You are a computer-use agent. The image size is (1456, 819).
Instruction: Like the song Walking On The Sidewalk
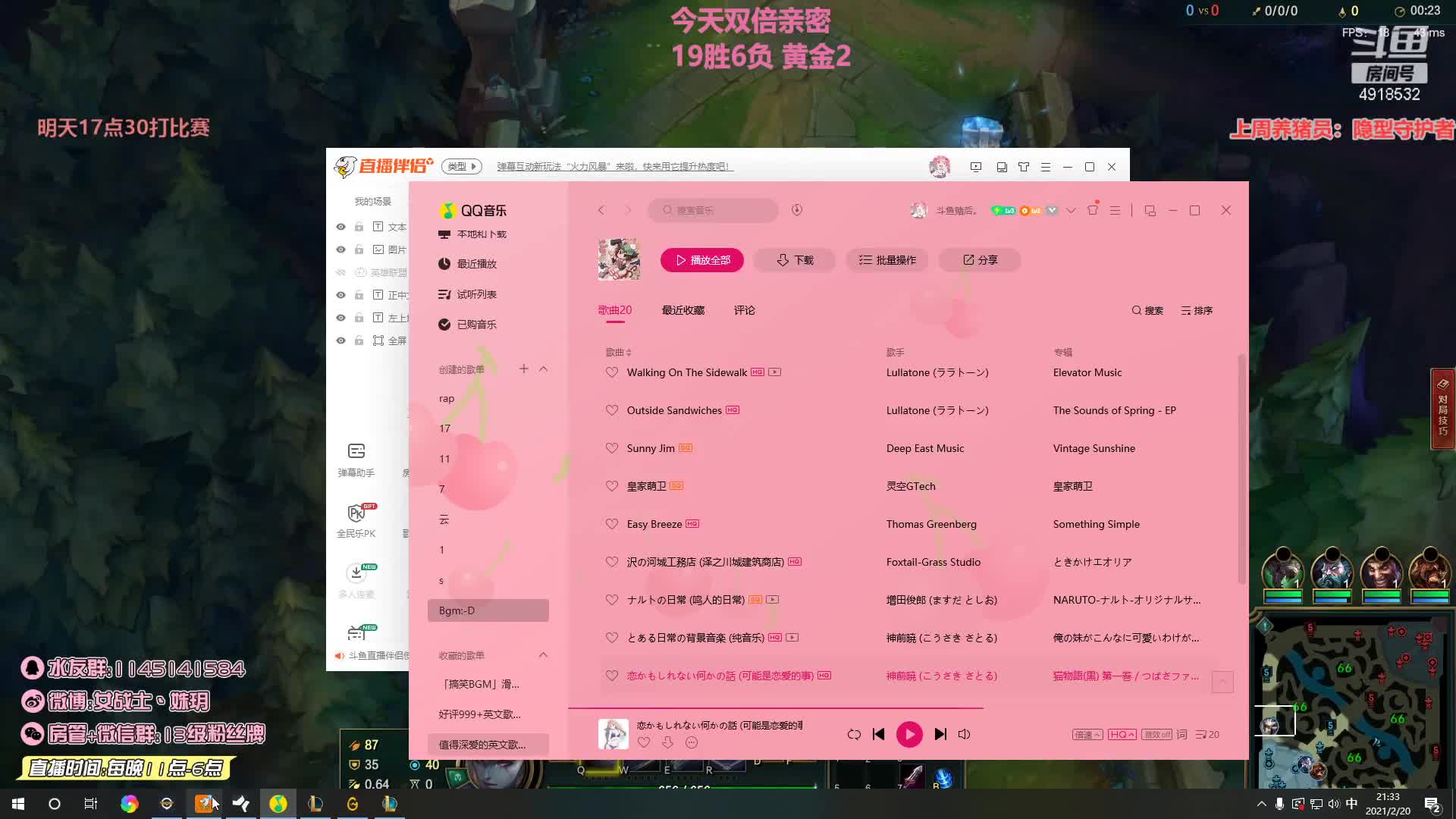[612, 372]
